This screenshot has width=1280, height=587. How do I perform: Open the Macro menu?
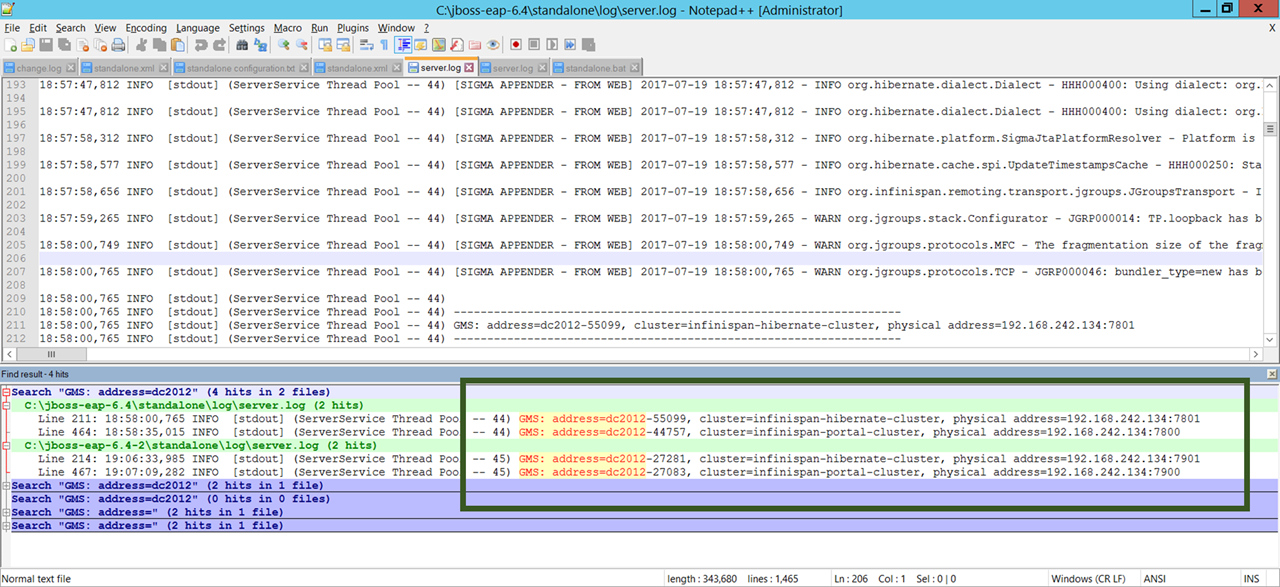(x=288, y=28)
